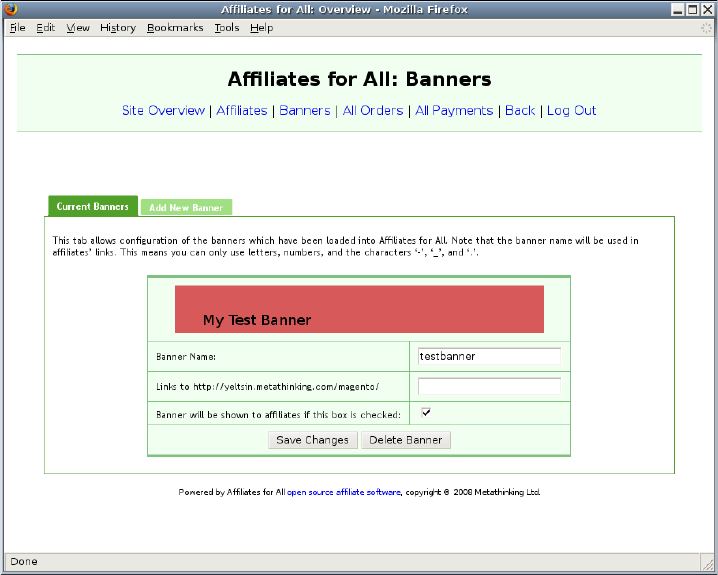Open the All Payments link
Screen dimensions: 718x575
454,110
